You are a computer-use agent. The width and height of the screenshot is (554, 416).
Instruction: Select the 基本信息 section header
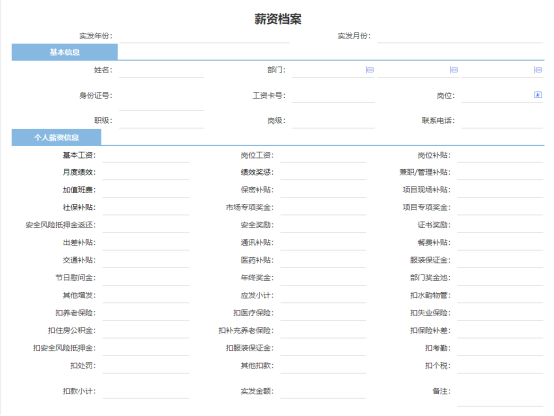65,52
